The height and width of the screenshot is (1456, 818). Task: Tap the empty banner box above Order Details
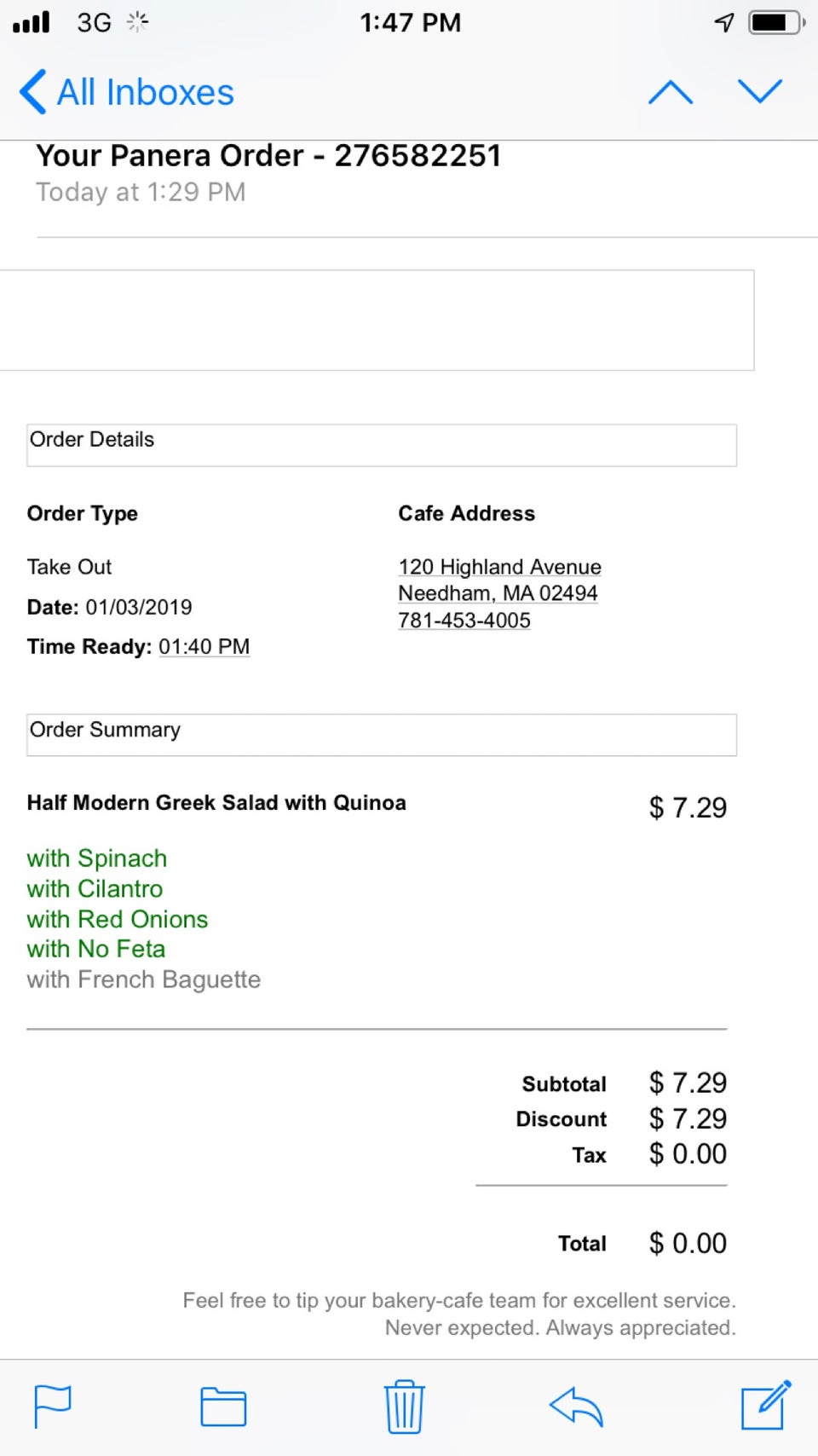[375, 321]
